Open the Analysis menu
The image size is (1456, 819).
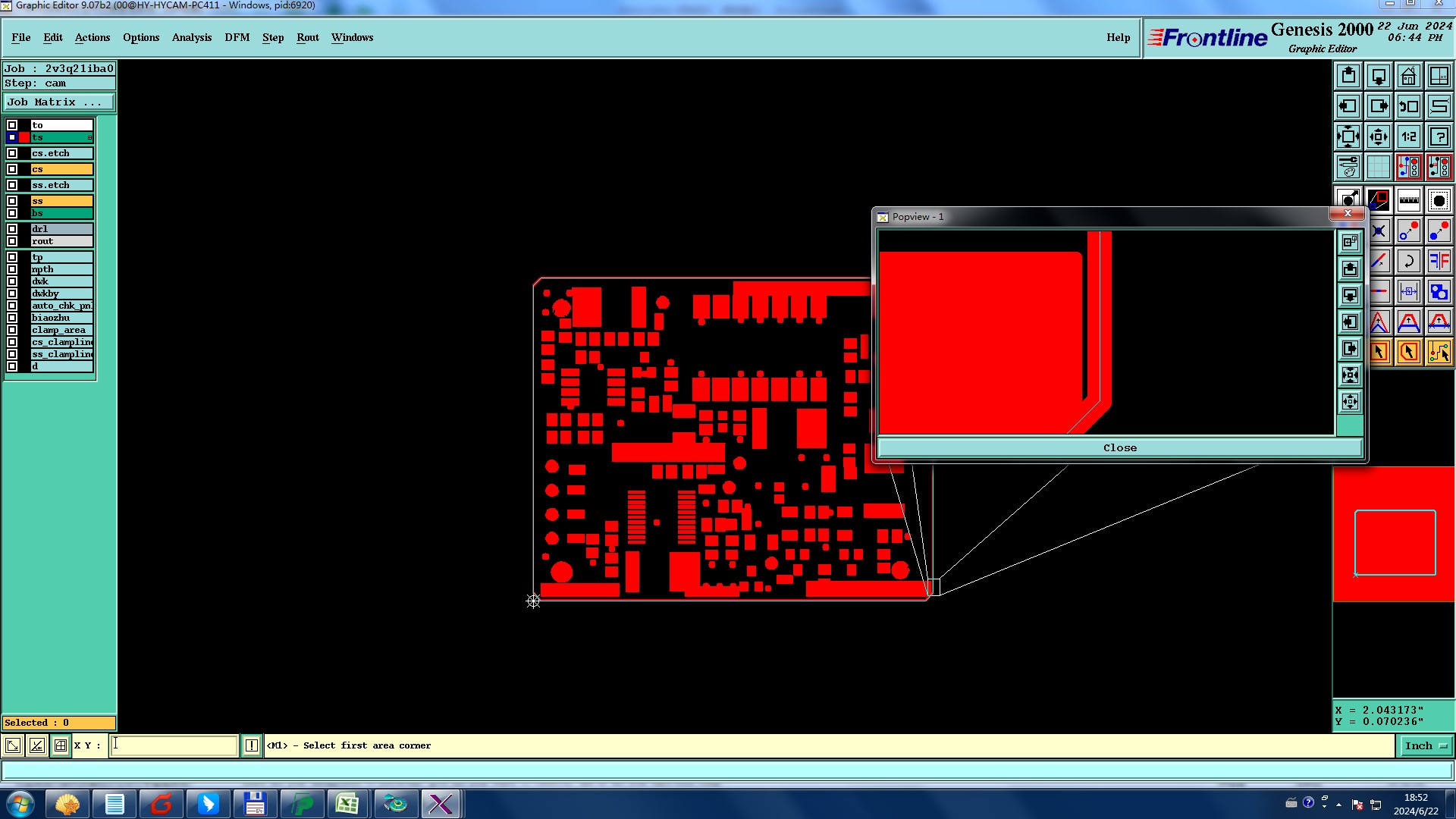[x=191, y=37]
